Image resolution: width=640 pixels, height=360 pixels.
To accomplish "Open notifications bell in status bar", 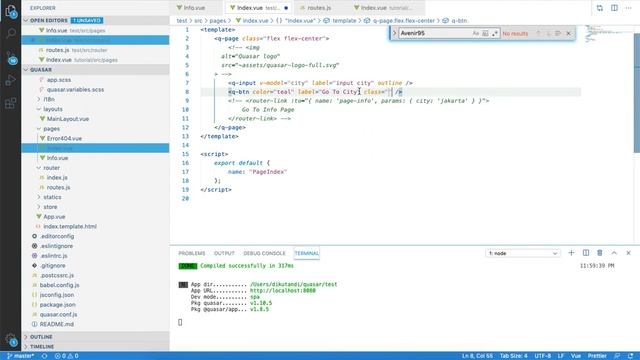I will 631,356.
